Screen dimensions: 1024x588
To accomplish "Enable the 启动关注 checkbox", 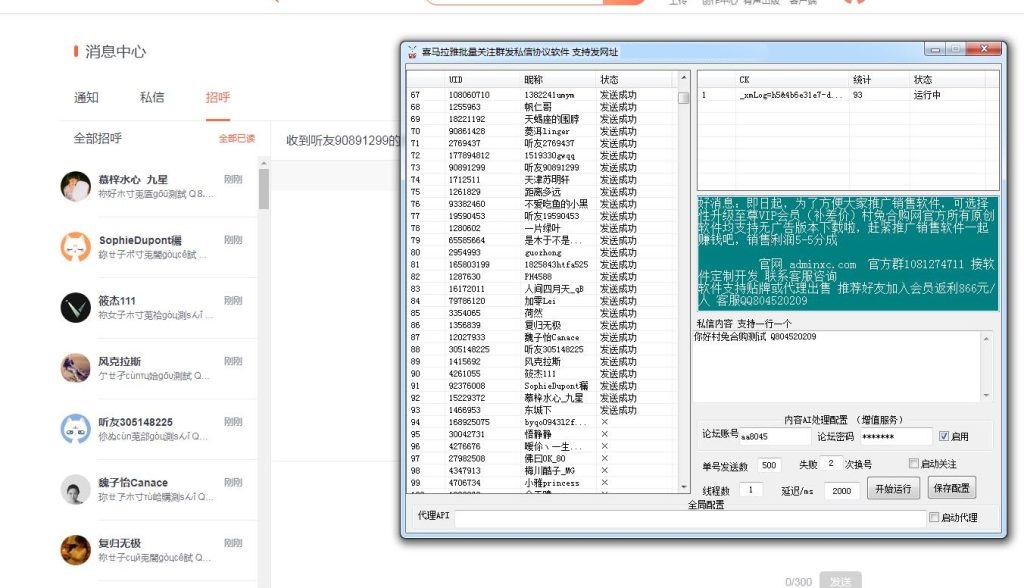I will click(x=913, y=464).
